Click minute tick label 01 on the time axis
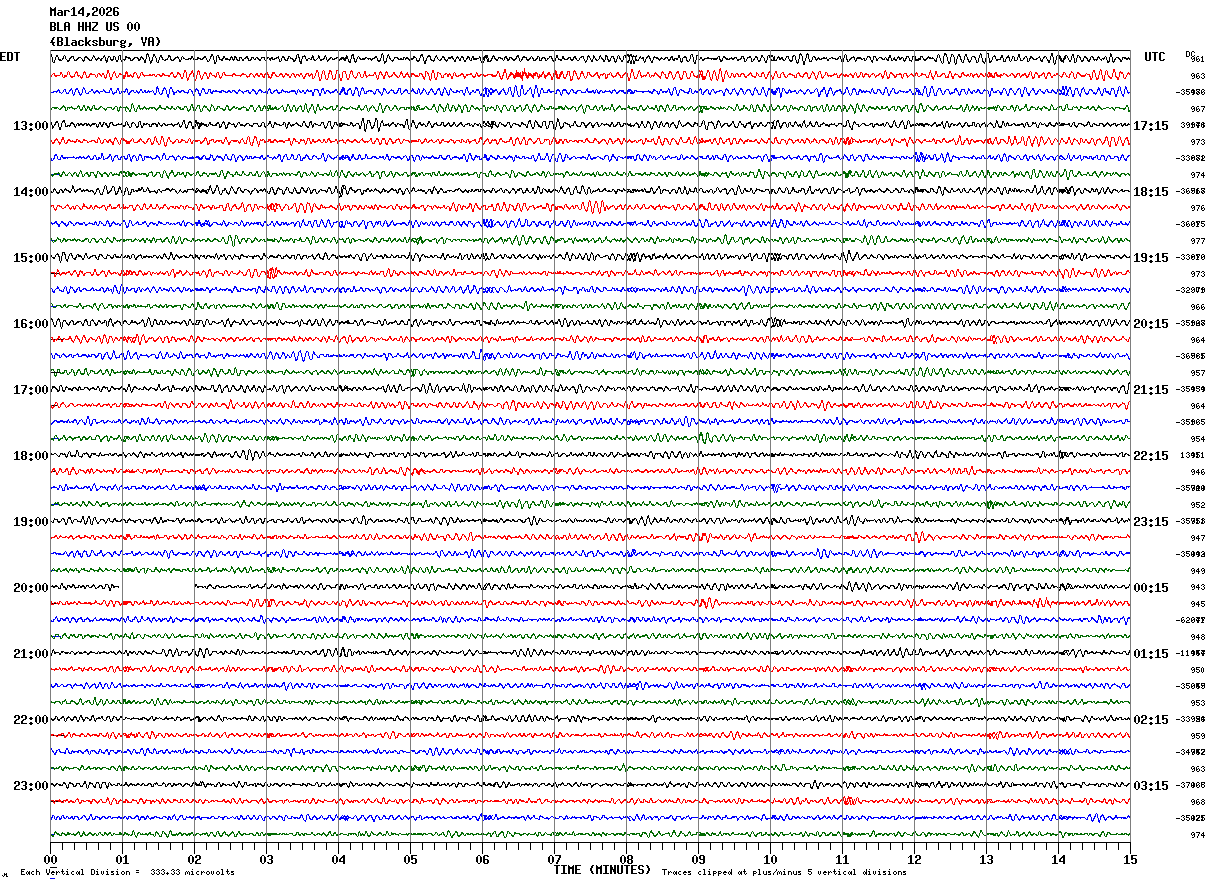This screenshot has height=886, width=1210. [x=122, y=859]
